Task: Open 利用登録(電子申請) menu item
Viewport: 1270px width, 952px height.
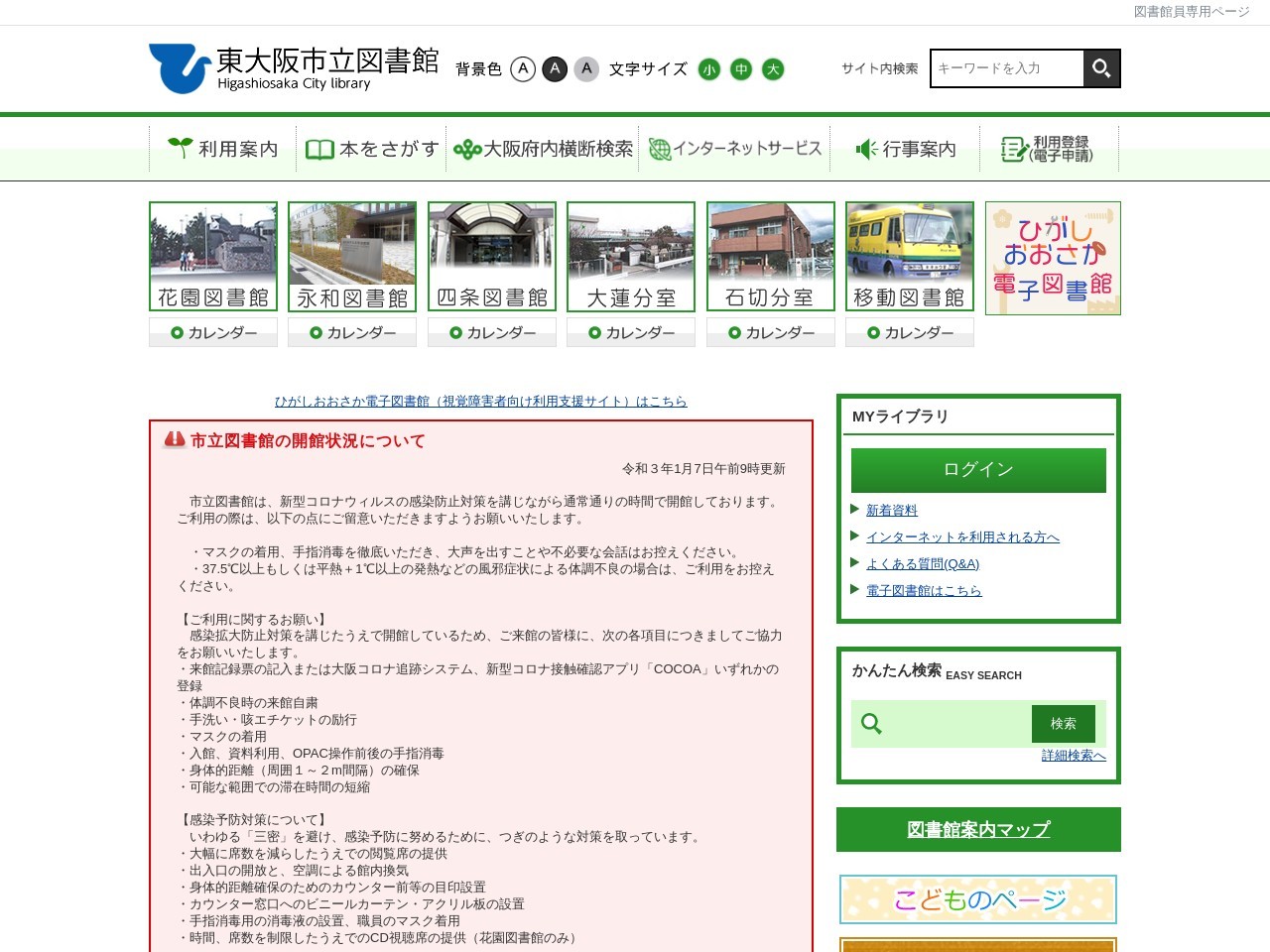Action: tap(1049, 149)
